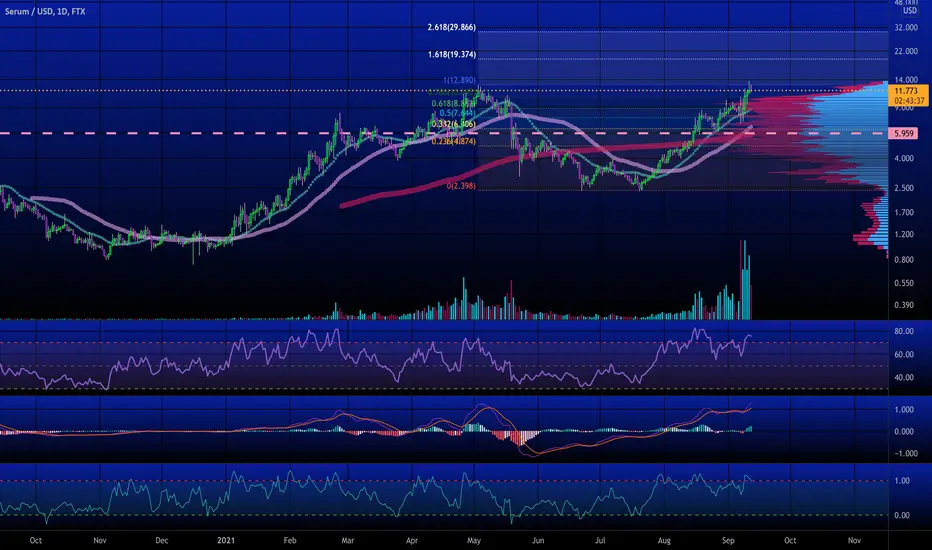Click the Aug label on the time axis
This screenshot has height=550, width=932.
click(664, 540)
